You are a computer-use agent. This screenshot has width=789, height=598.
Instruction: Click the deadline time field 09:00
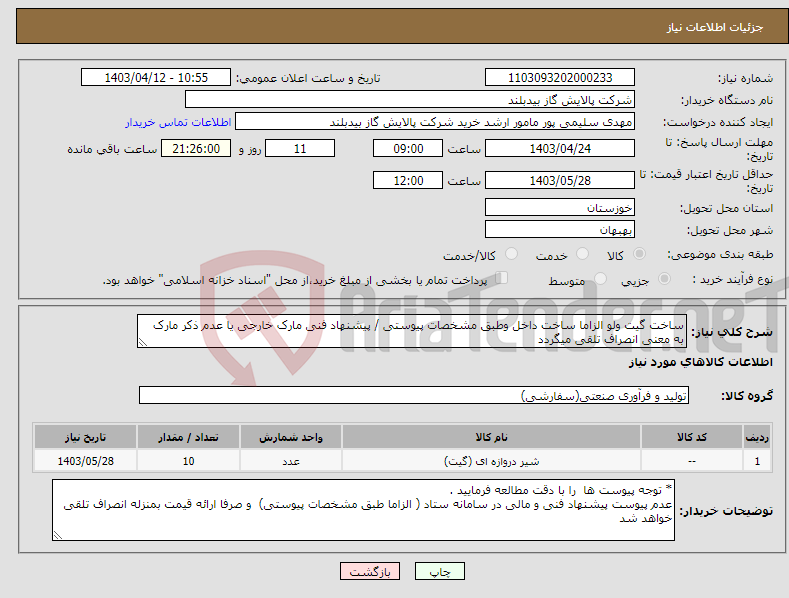tap(408, 148)
